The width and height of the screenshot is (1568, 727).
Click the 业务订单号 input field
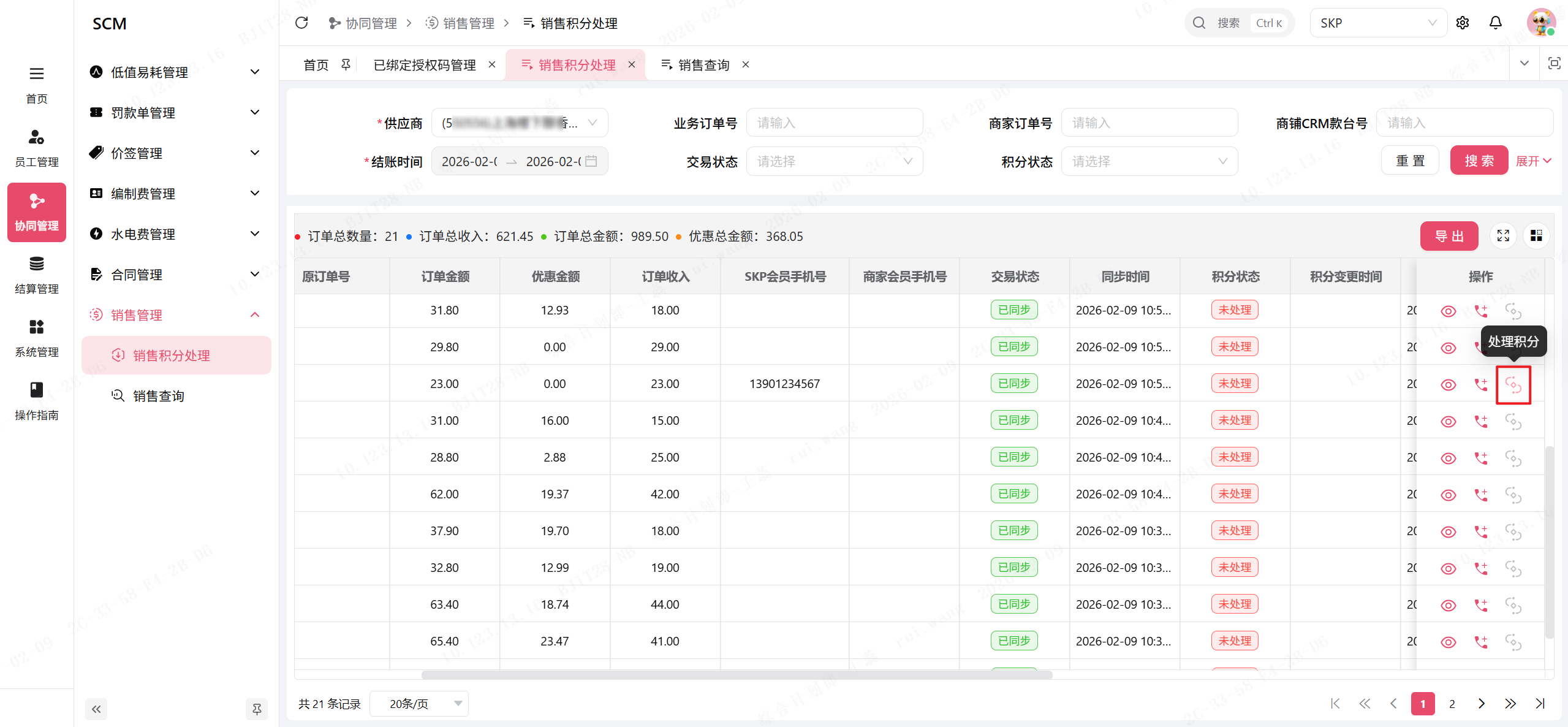pos(834,123)
